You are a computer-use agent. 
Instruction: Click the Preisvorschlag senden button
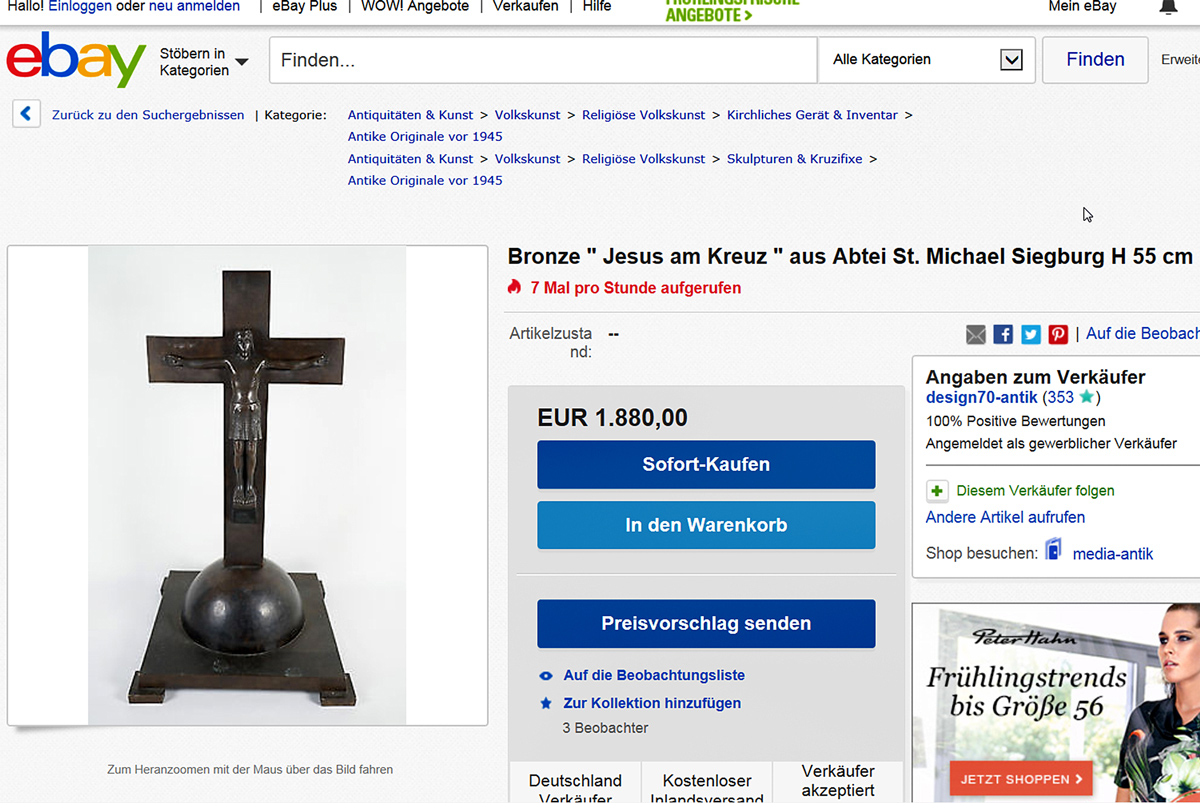click(x=706, y=624)
